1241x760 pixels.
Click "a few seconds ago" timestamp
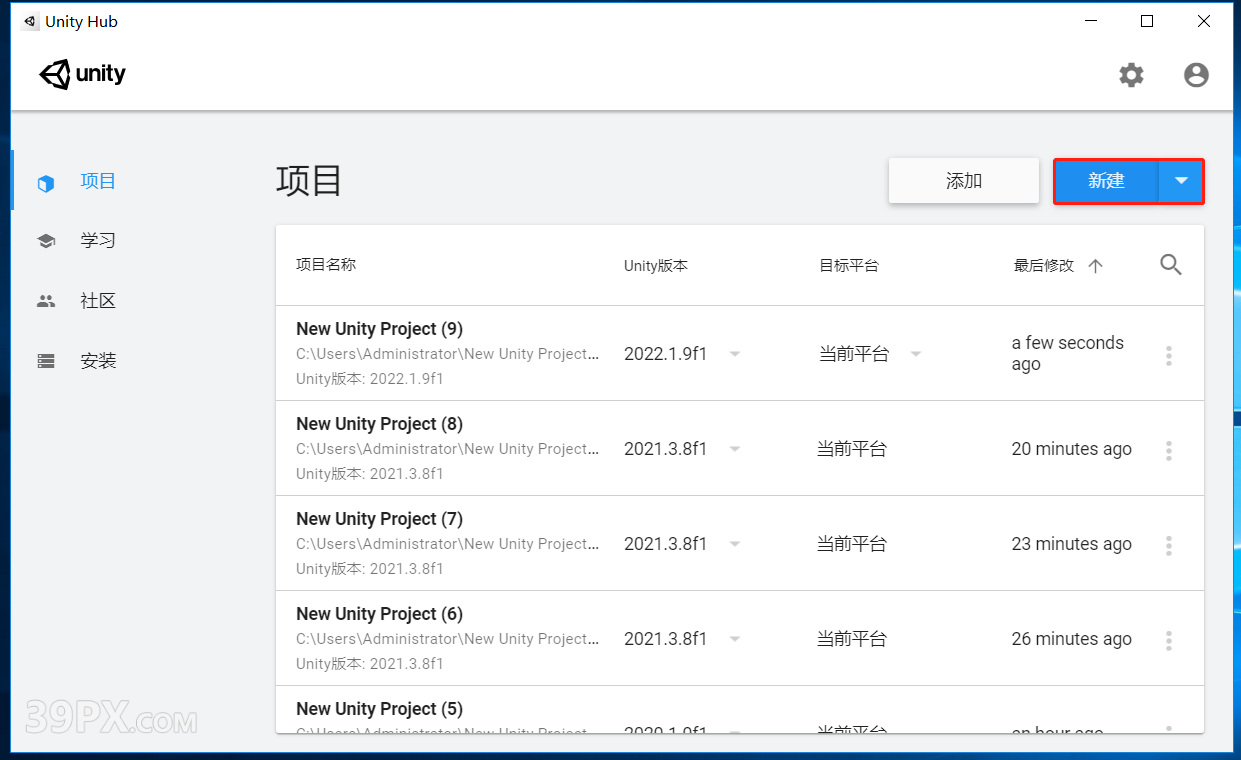(1068, 353)
